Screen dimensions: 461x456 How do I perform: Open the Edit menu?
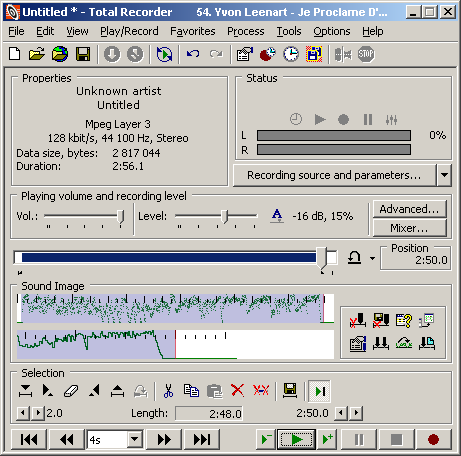pos(45,31)
